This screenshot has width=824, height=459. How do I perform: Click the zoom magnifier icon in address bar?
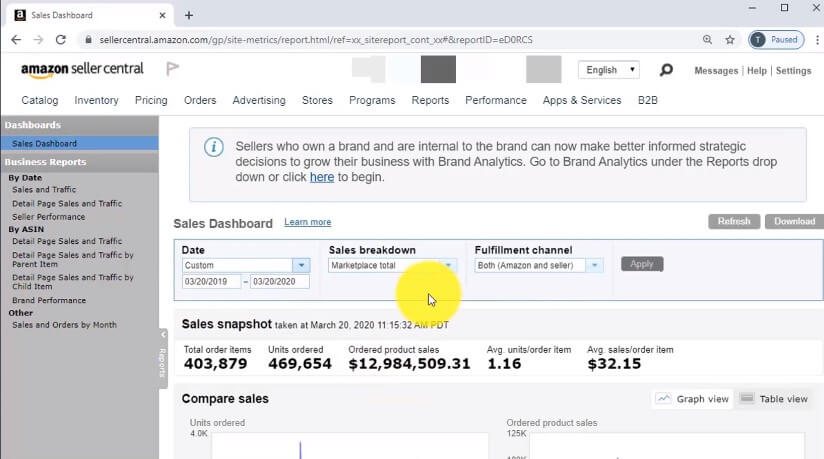coord(707,39)
